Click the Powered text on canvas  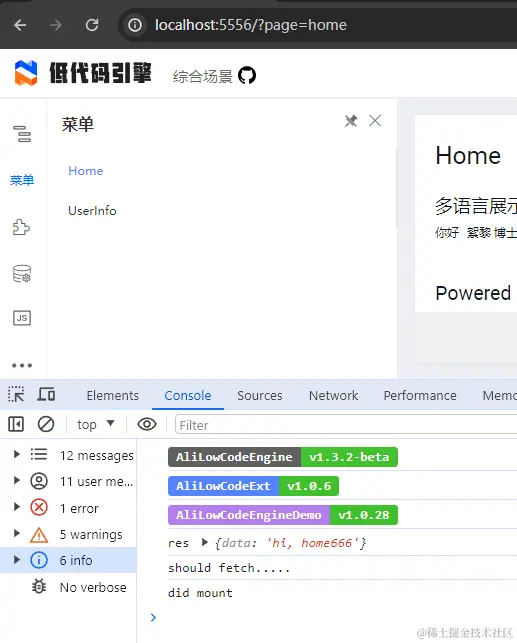473,293
